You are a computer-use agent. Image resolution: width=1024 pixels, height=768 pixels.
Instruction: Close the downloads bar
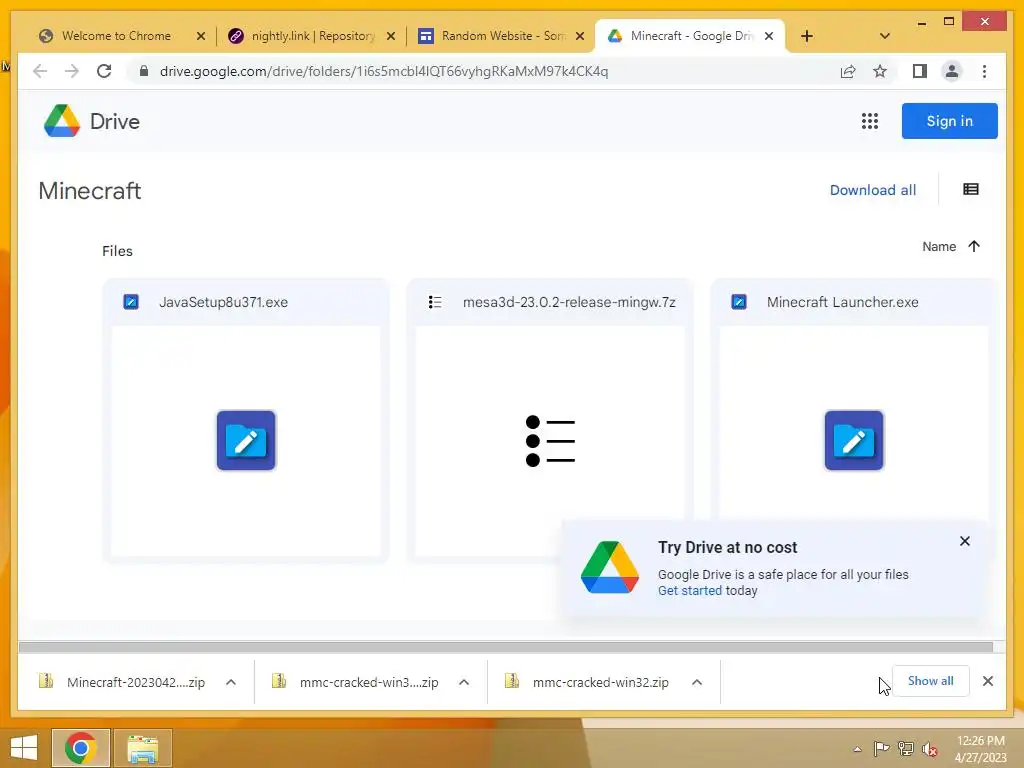(987, 681)
